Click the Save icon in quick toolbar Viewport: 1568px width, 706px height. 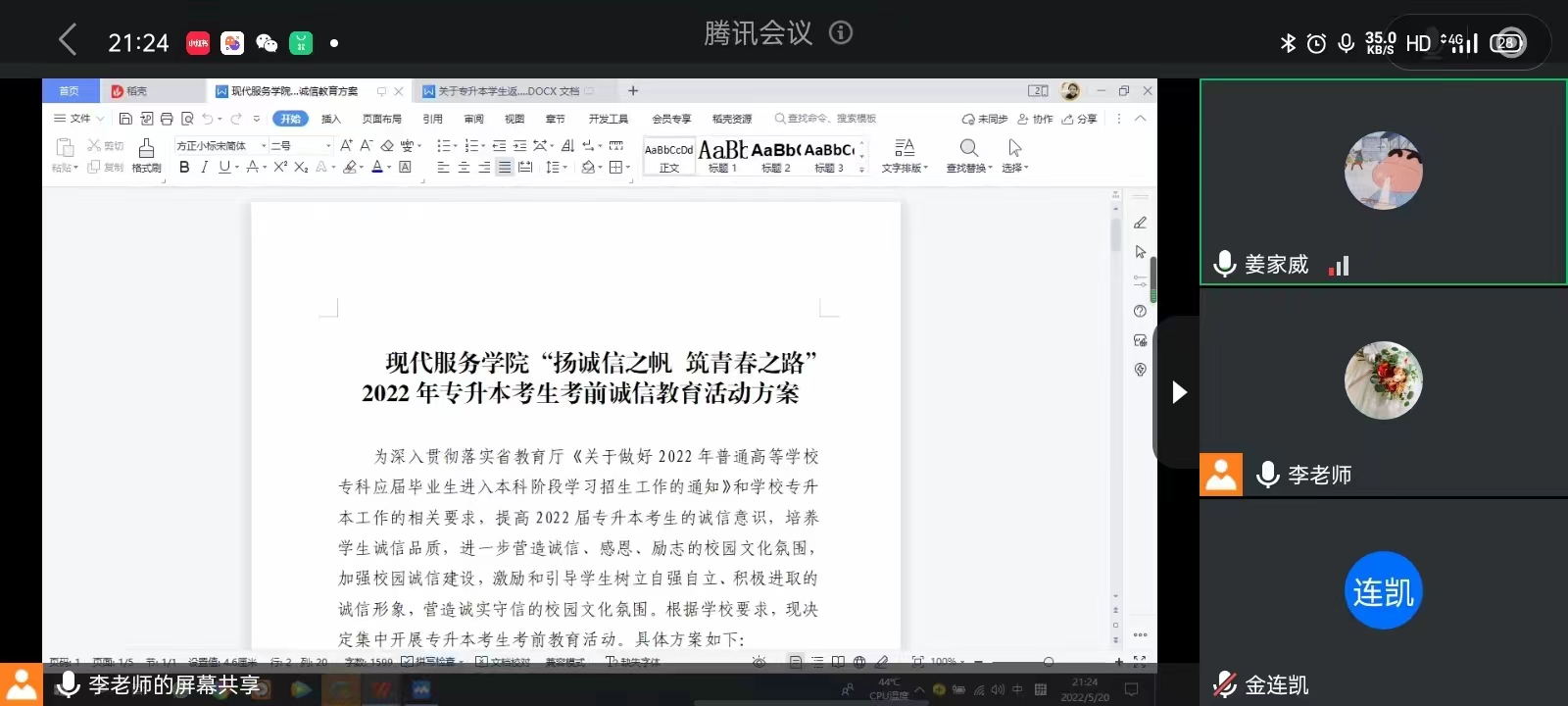click(125, 119)
